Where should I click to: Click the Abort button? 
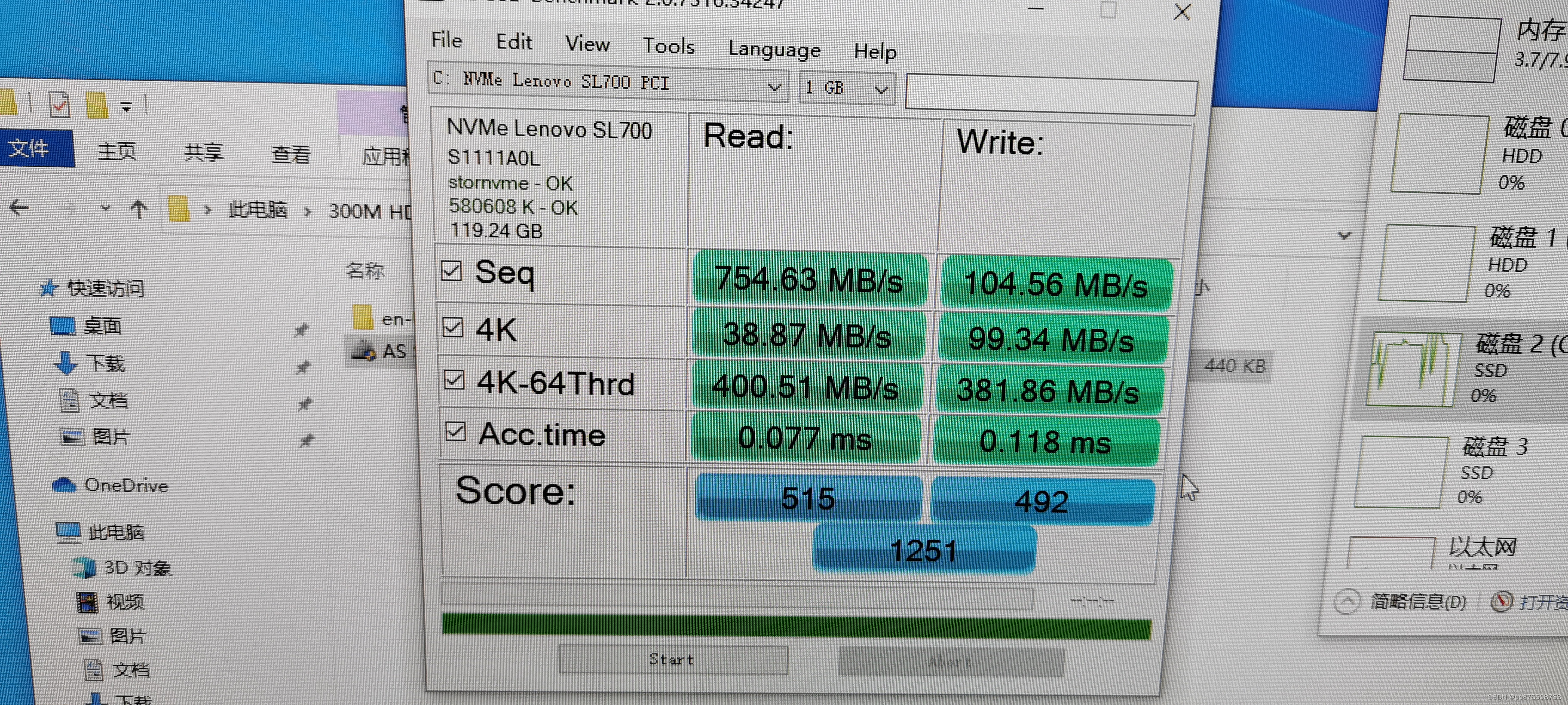951,662
